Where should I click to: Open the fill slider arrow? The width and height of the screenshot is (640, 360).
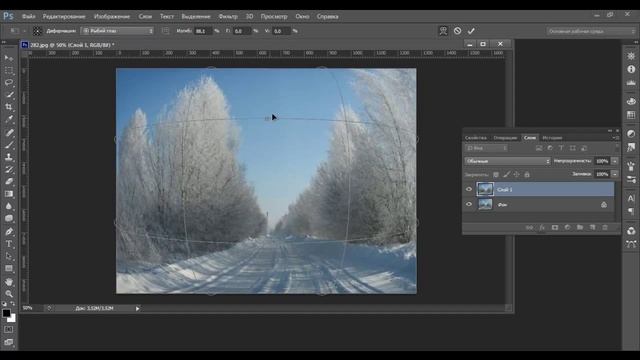pyautogui.click(x=615, y=174)
